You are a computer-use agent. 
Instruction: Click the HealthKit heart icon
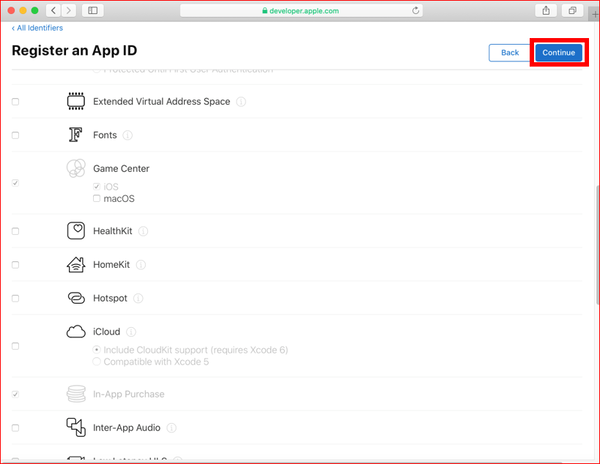point(76,231)
